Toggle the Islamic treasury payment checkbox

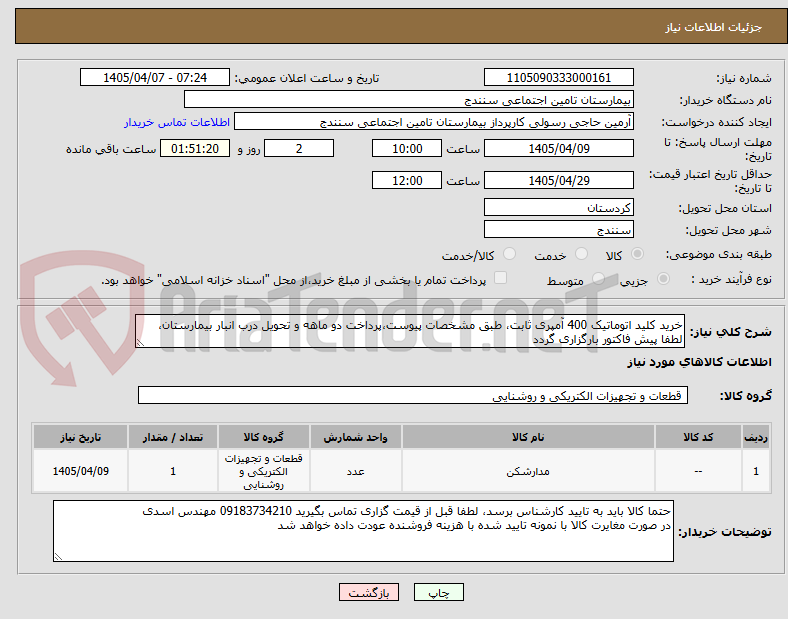tap(500, 278)
